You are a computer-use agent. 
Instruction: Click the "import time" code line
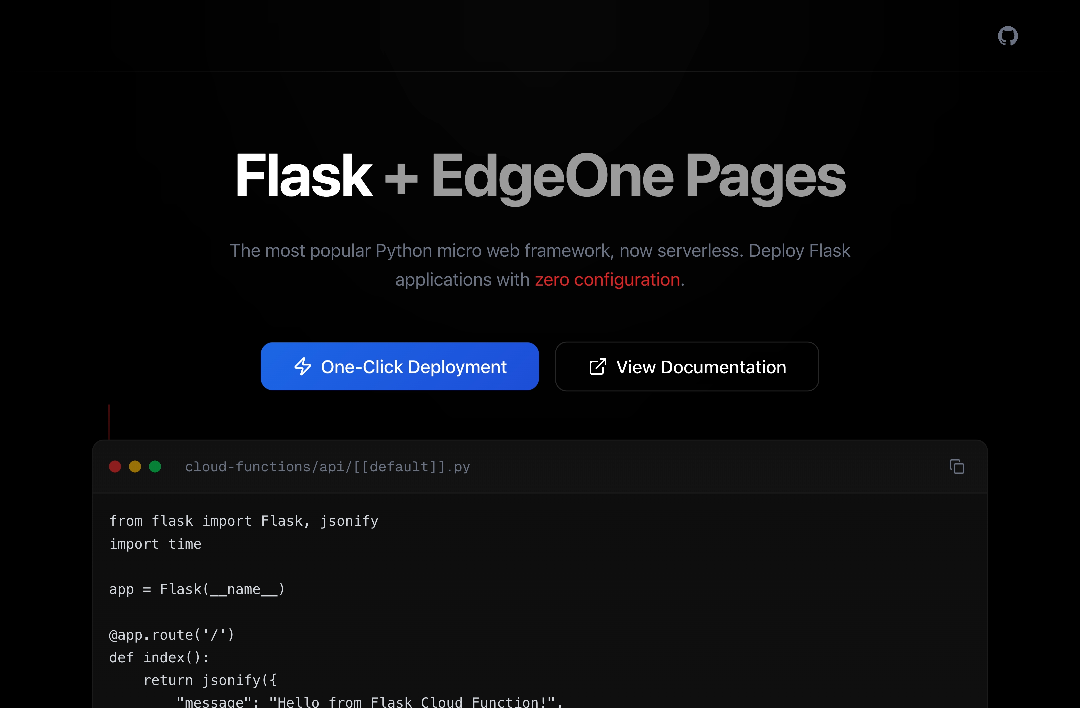tap(155, 544)
